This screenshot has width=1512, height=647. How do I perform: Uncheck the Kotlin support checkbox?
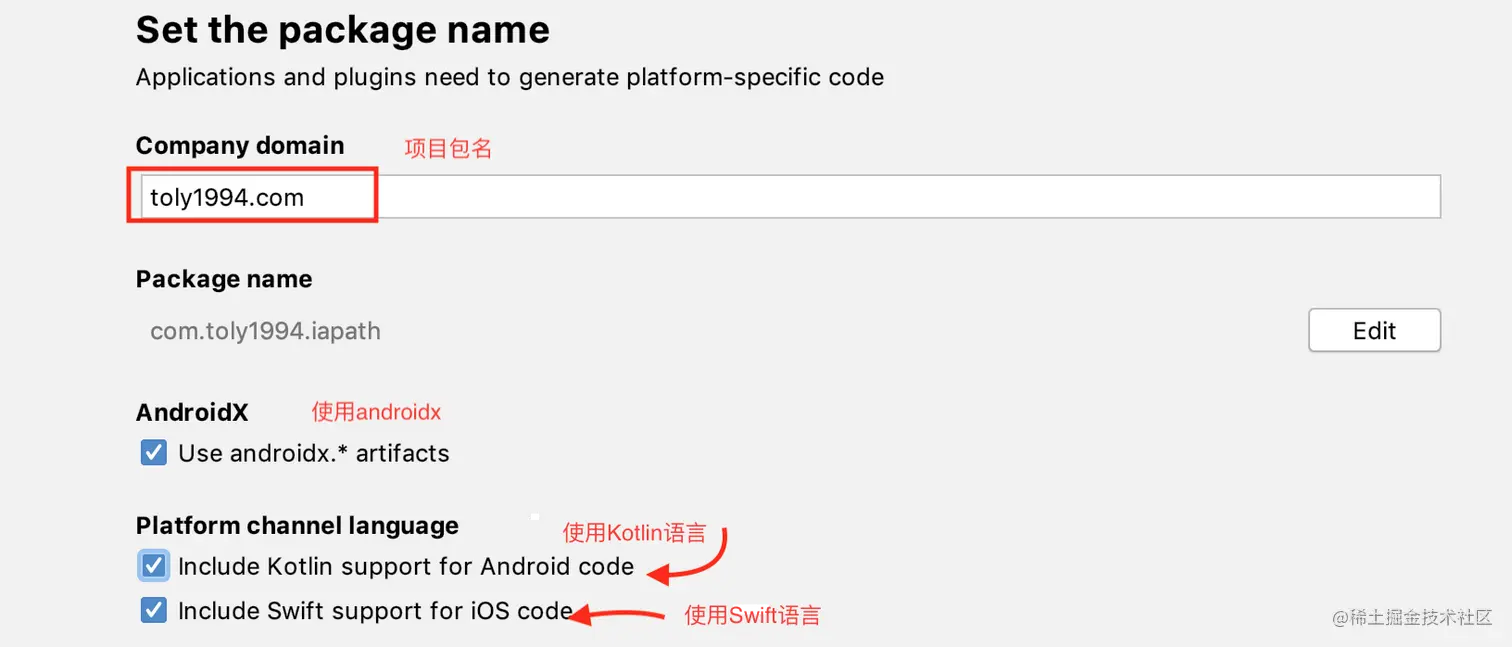(153, 566)
